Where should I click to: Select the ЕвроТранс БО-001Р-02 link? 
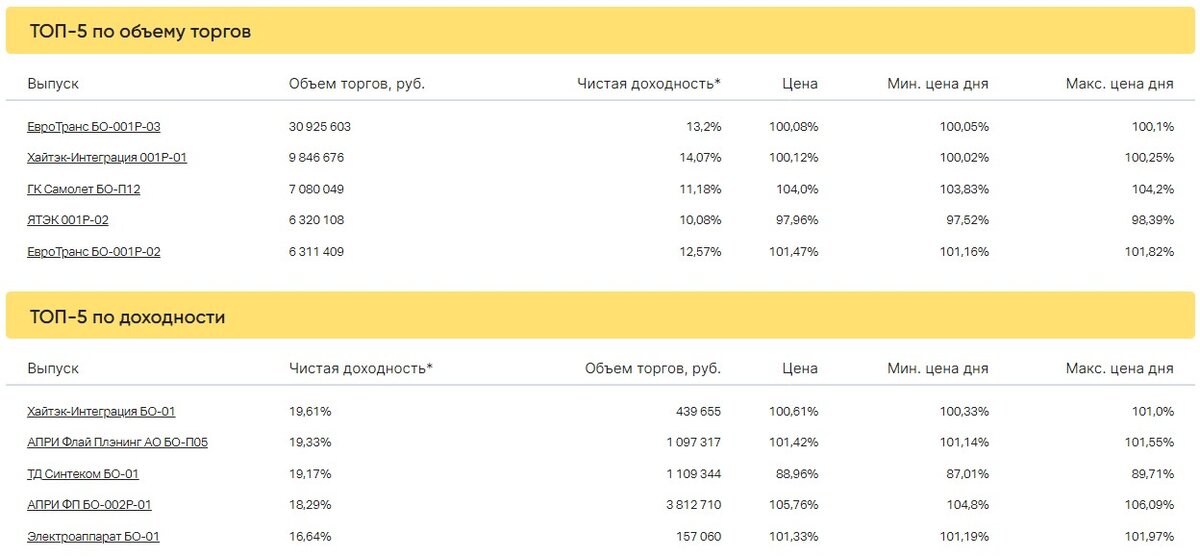tap(94, 252)
